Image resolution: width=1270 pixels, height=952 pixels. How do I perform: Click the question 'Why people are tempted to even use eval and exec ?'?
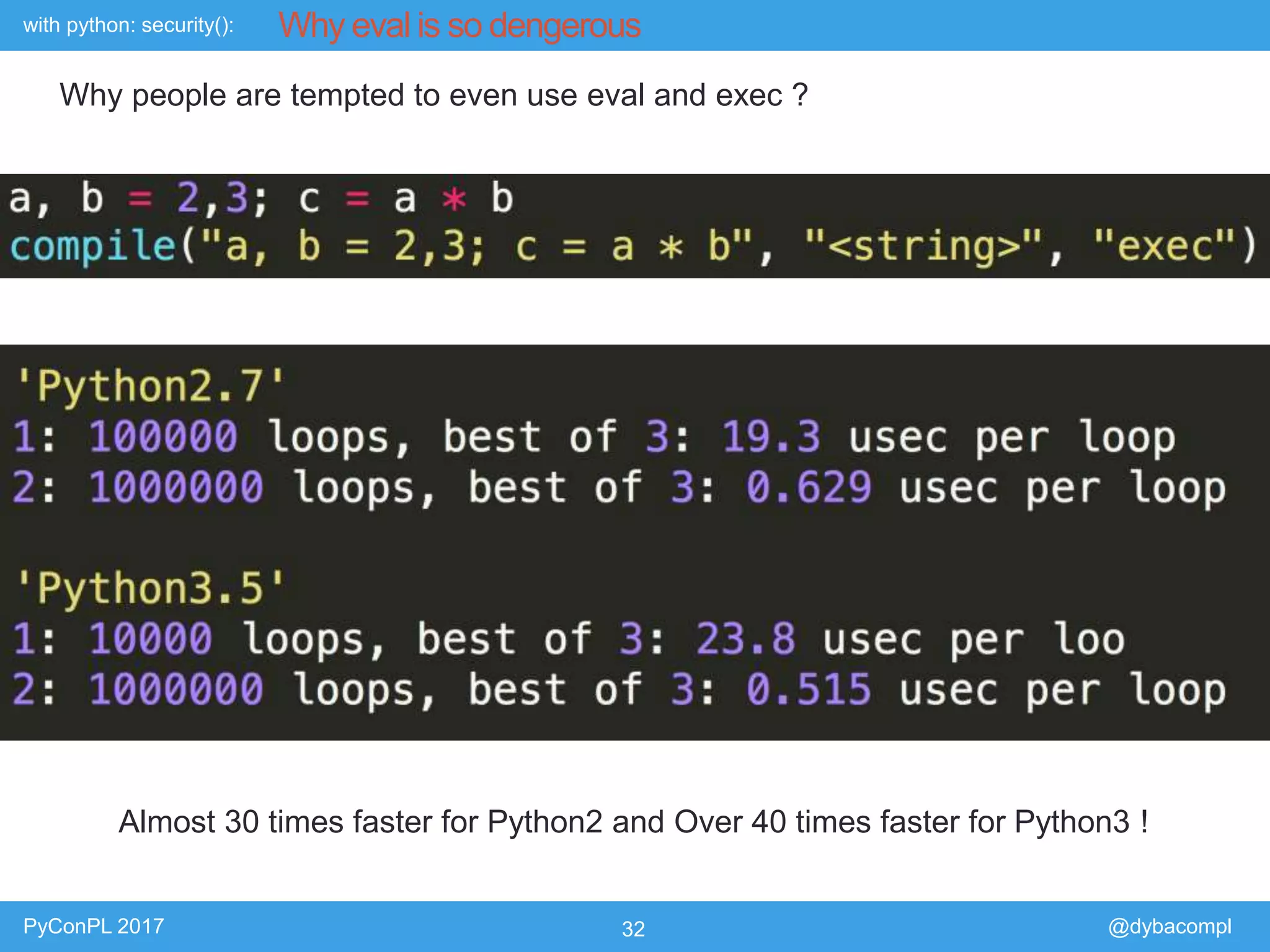(x=433, y=95)
